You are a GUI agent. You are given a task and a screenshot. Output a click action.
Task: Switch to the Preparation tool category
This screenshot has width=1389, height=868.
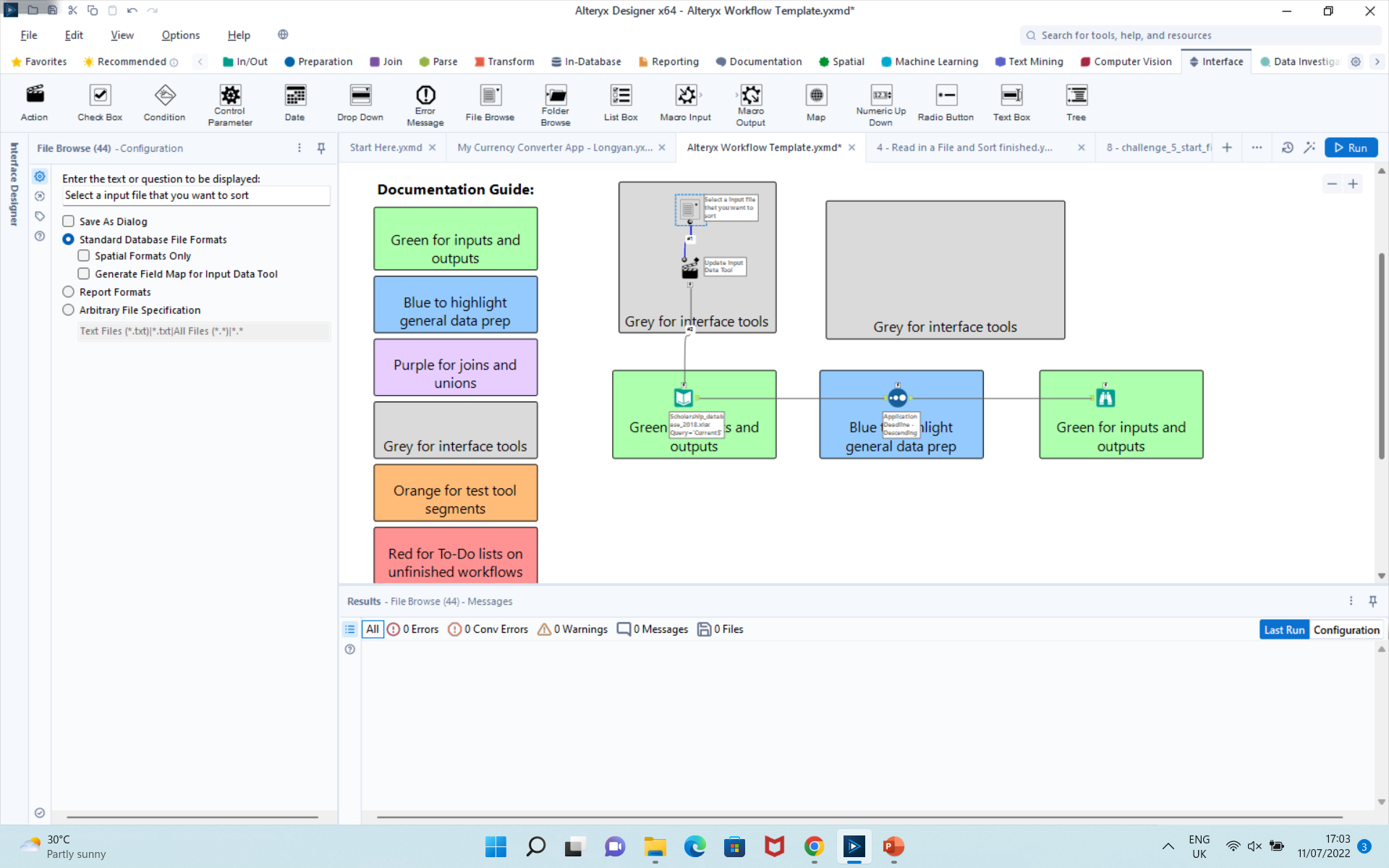click(319, 61)
